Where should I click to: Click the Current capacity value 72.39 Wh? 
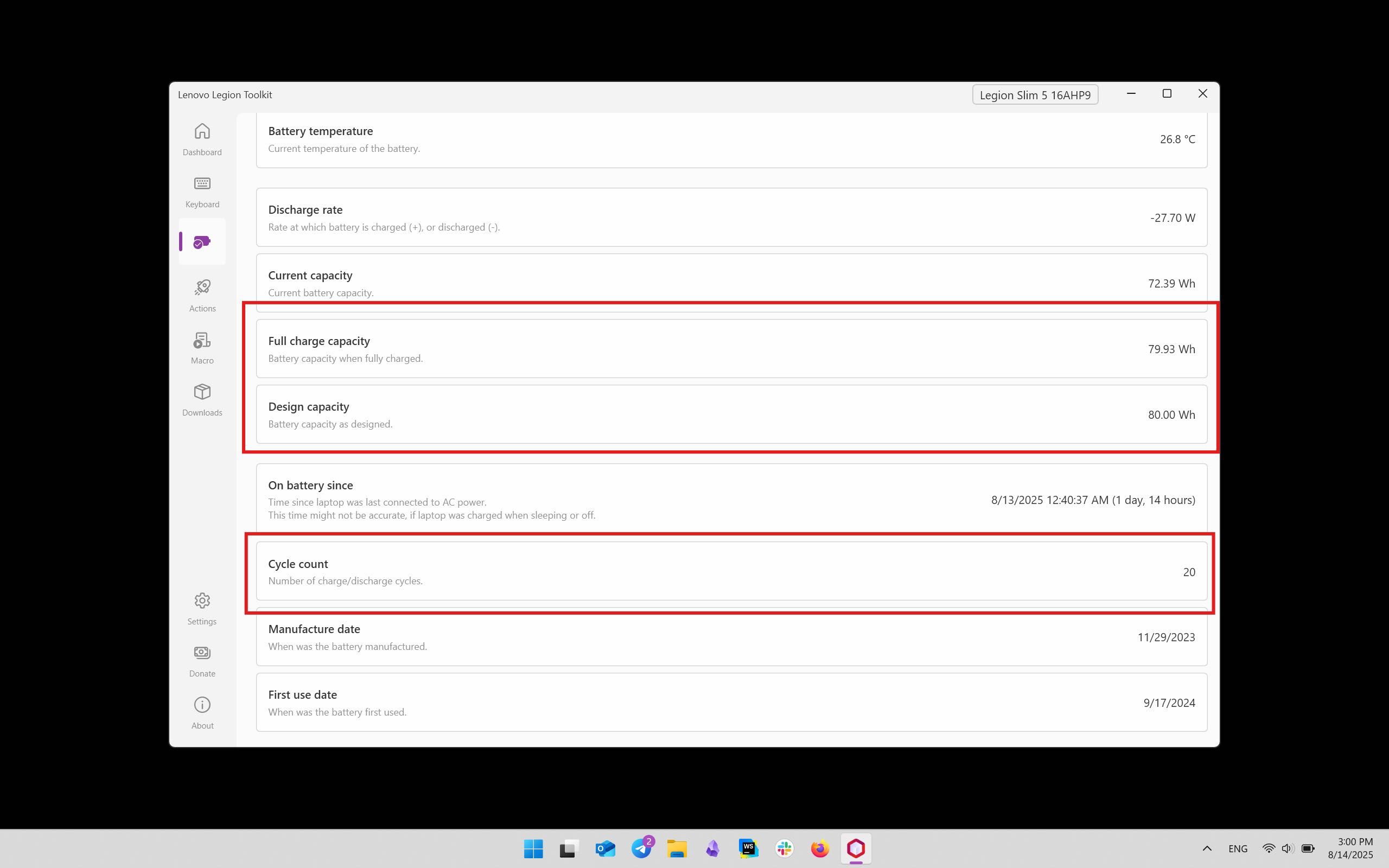click(x=1171, y=284)
